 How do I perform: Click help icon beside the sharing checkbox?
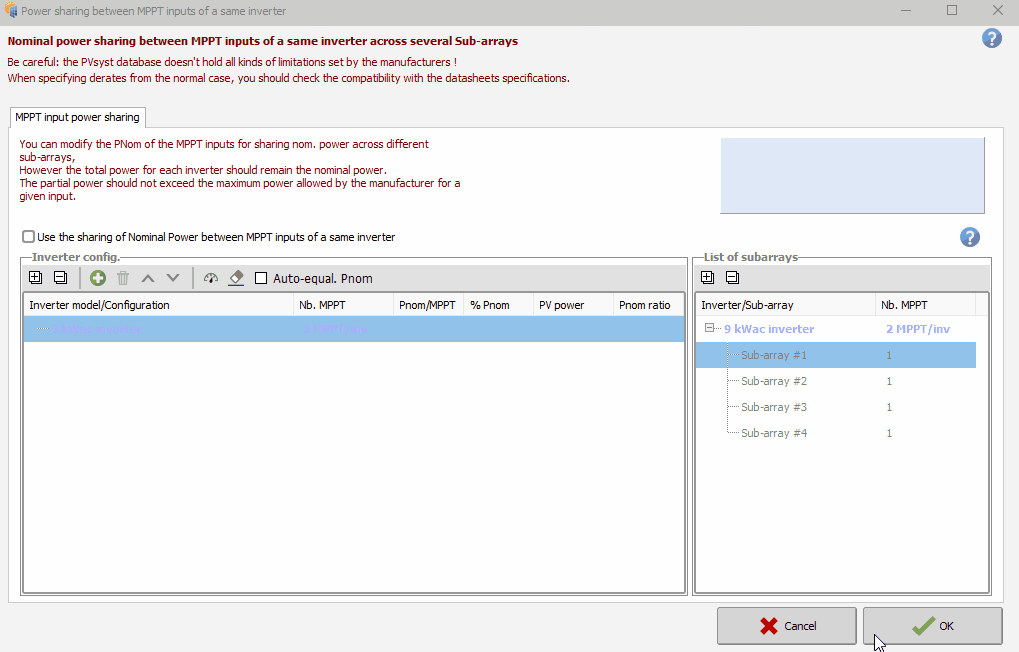coord(969,237)
